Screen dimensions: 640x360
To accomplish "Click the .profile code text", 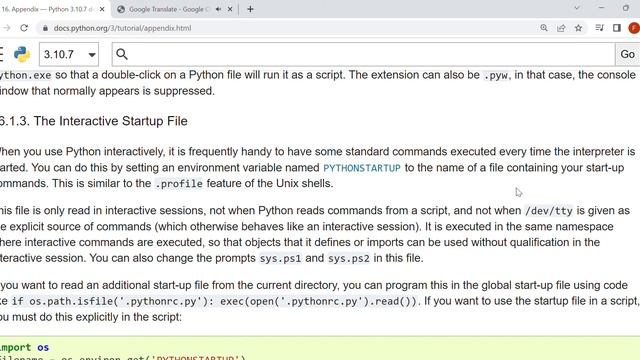I will [x=179, y=184].
